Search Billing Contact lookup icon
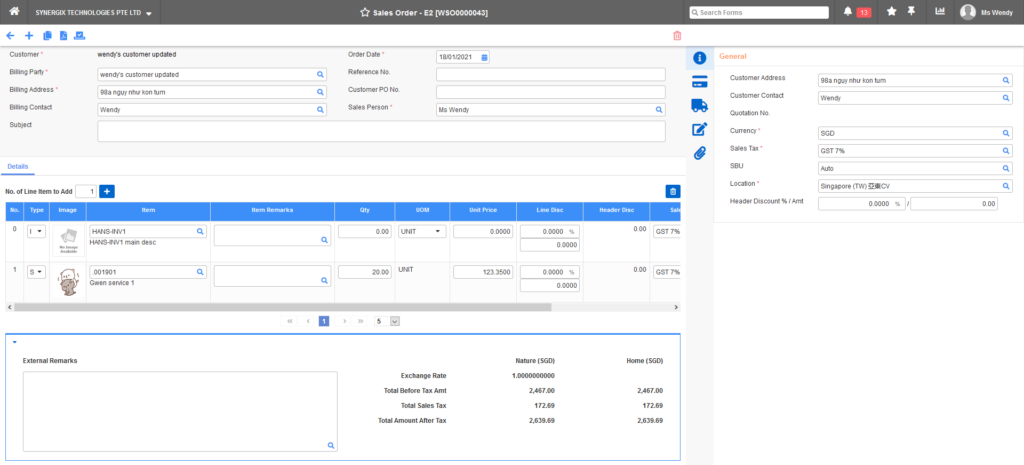 coord(320,110)
